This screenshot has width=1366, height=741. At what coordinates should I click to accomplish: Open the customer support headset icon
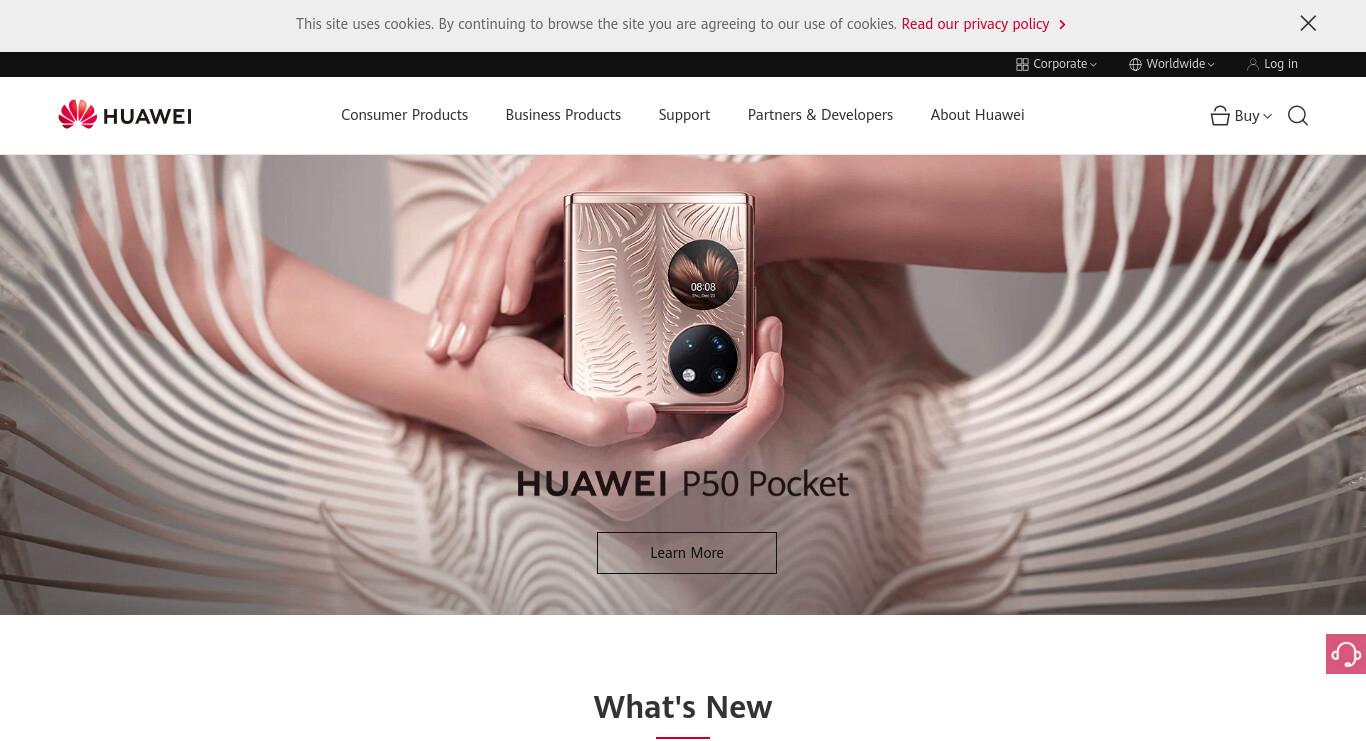point(1346,654)
